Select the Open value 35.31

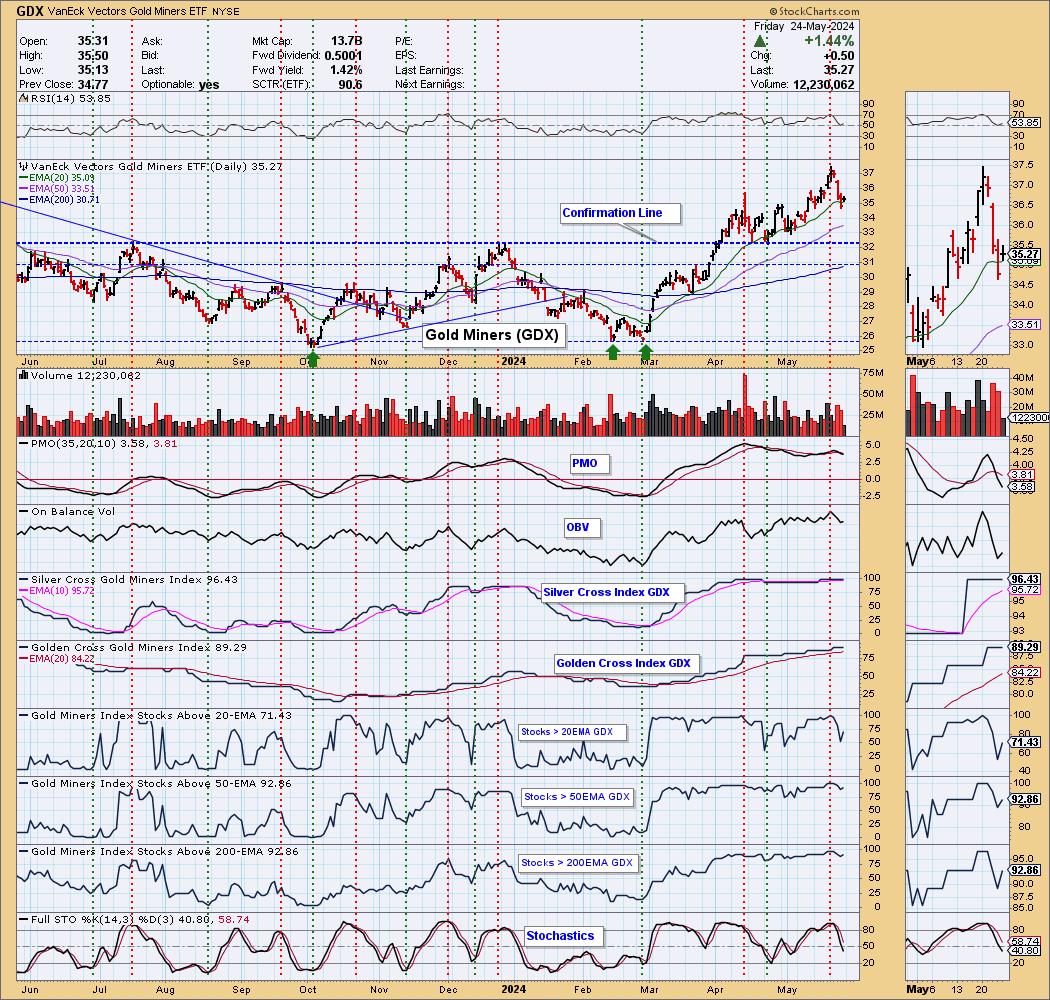click(93, 41)
